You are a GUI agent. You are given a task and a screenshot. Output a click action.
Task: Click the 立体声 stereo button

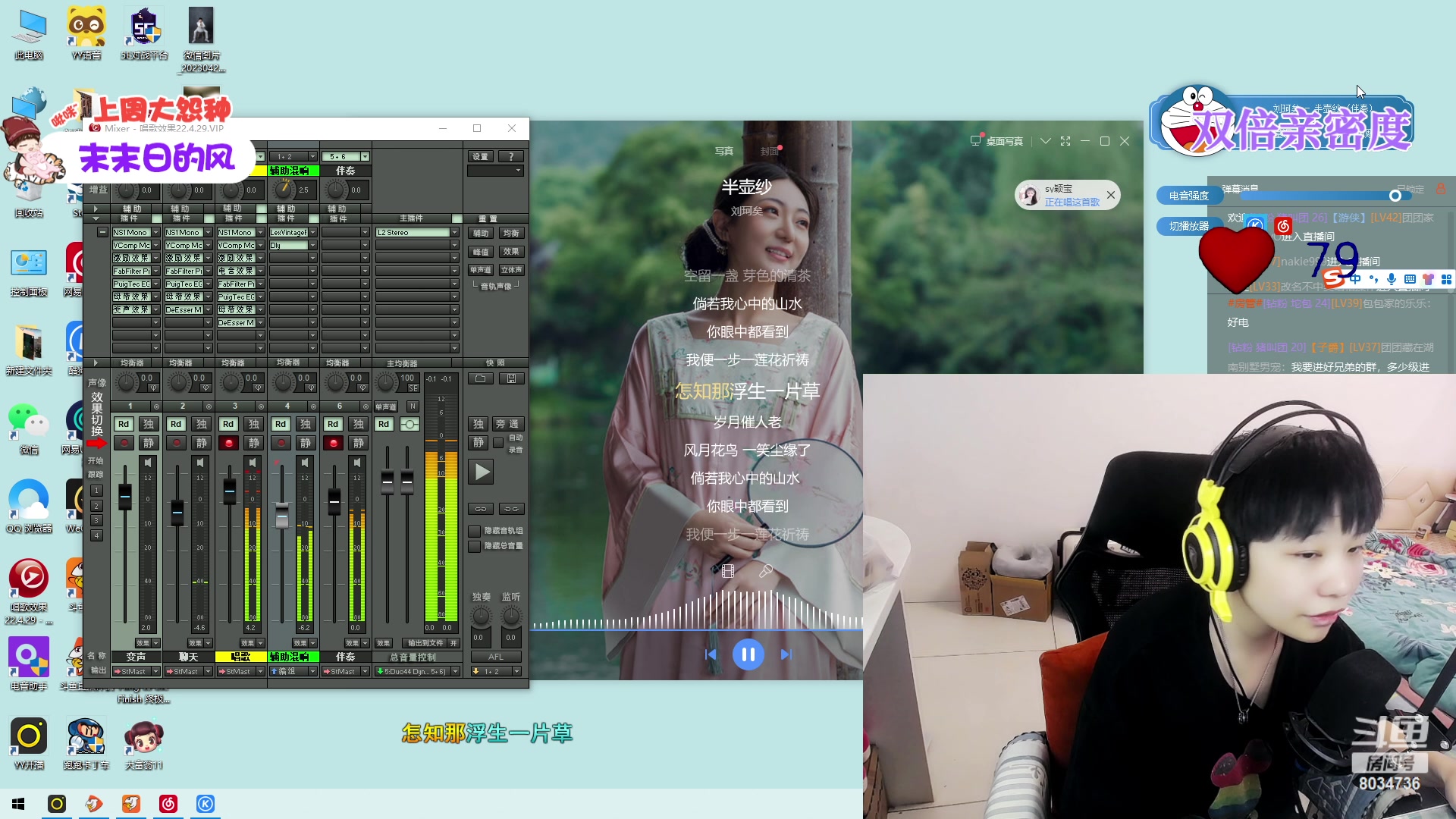511,270
